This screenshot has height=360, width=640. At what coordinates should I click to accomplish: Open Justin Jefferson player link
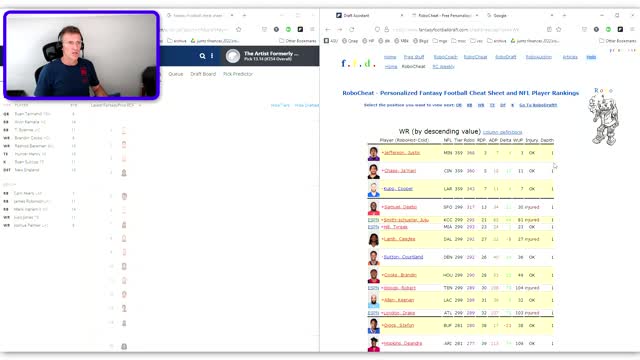(x=402, y=153)
